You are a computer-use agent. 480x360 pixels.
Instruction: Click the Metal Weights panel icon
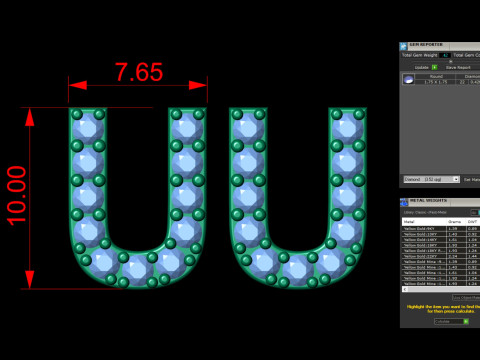(x=404, y=202)
